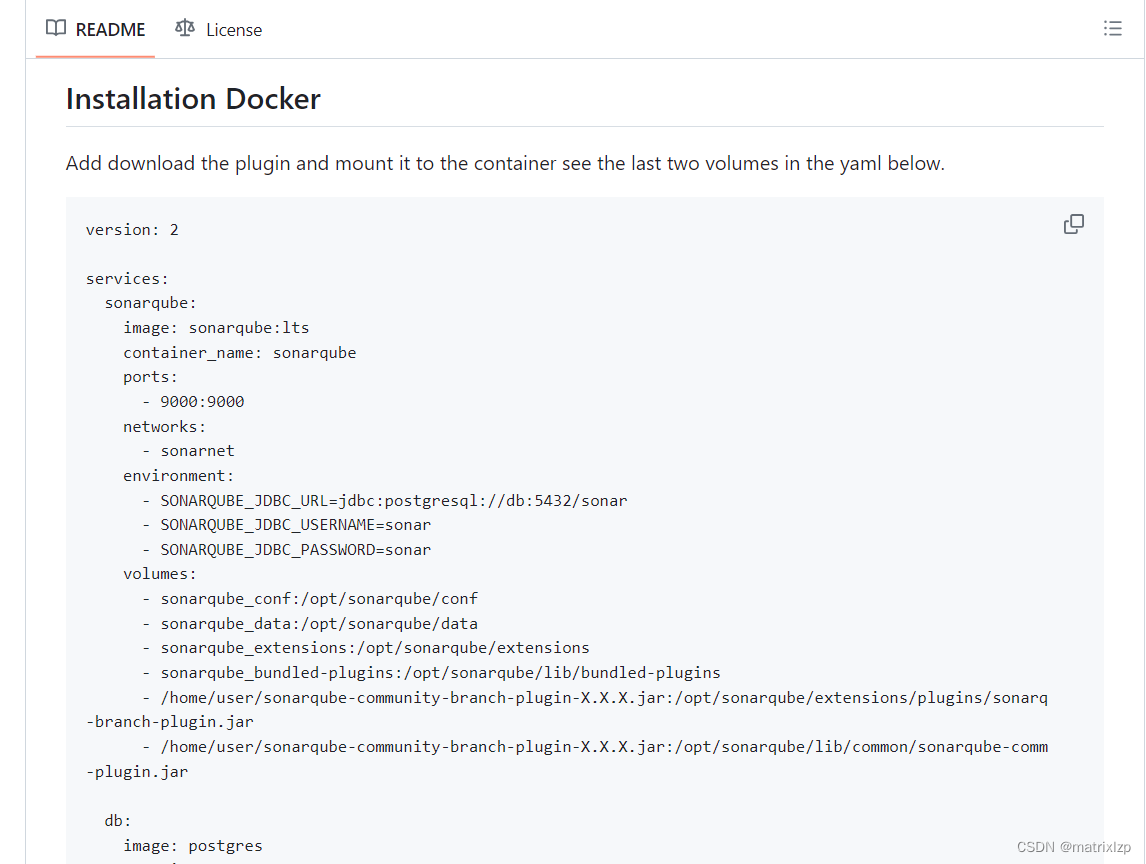This screenshot has width=1146, height=864.
Task: Switch to the README tab
Action: 110,29
